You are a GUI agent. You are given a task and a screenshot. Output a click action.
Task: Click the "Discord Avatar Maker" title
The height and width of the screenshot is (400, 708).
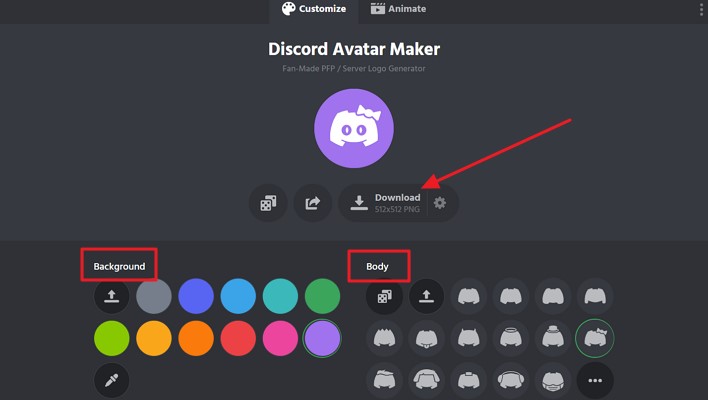(x=354, y=49)
